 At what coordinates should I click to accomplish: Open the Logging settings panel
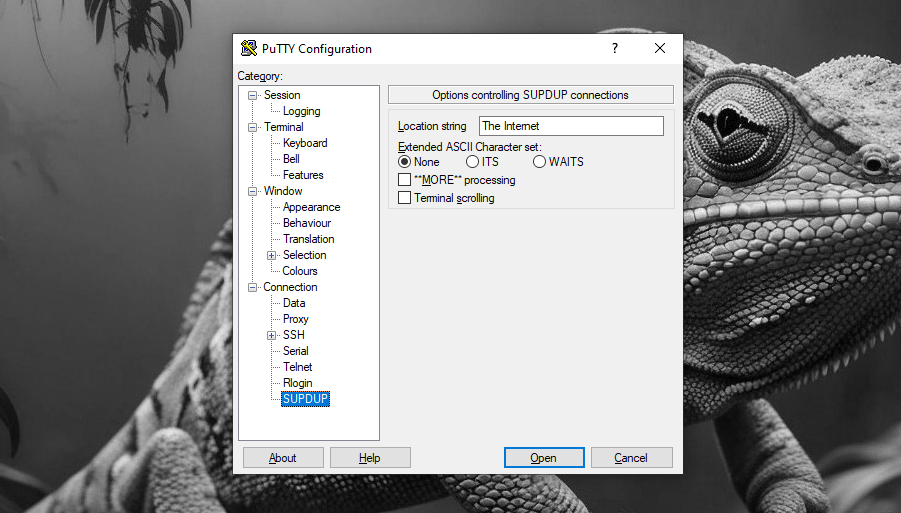(301, 111)
